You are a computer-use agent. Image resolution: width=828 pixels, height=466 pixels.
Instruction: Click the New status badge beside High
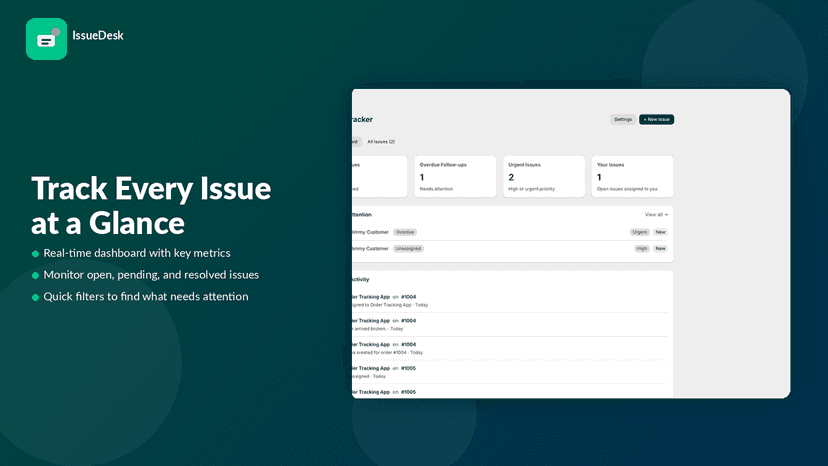tap(661, 248)
